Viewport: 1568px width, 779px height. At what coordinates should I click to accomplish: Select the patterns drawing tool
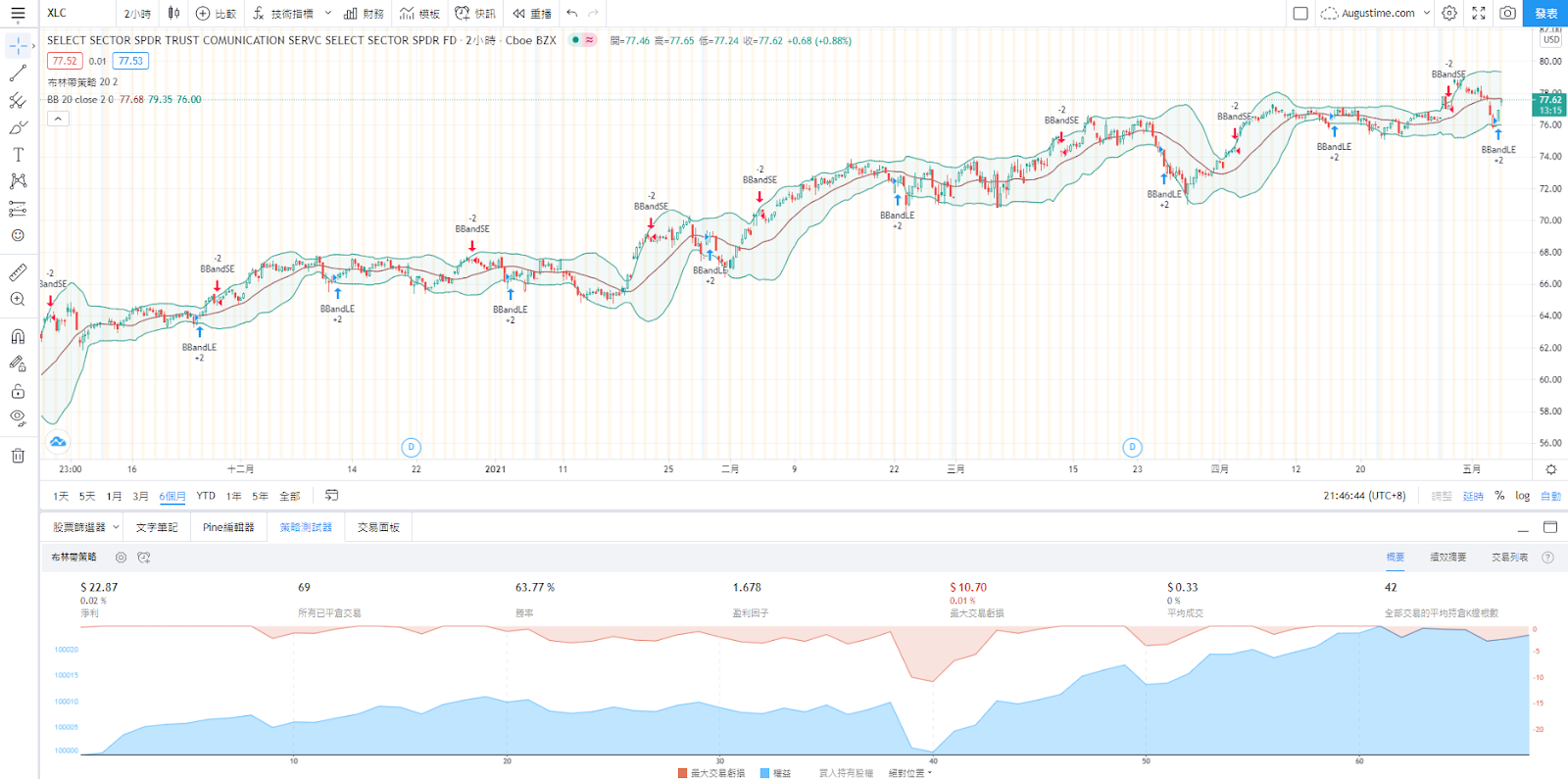(x=18, y=181)
